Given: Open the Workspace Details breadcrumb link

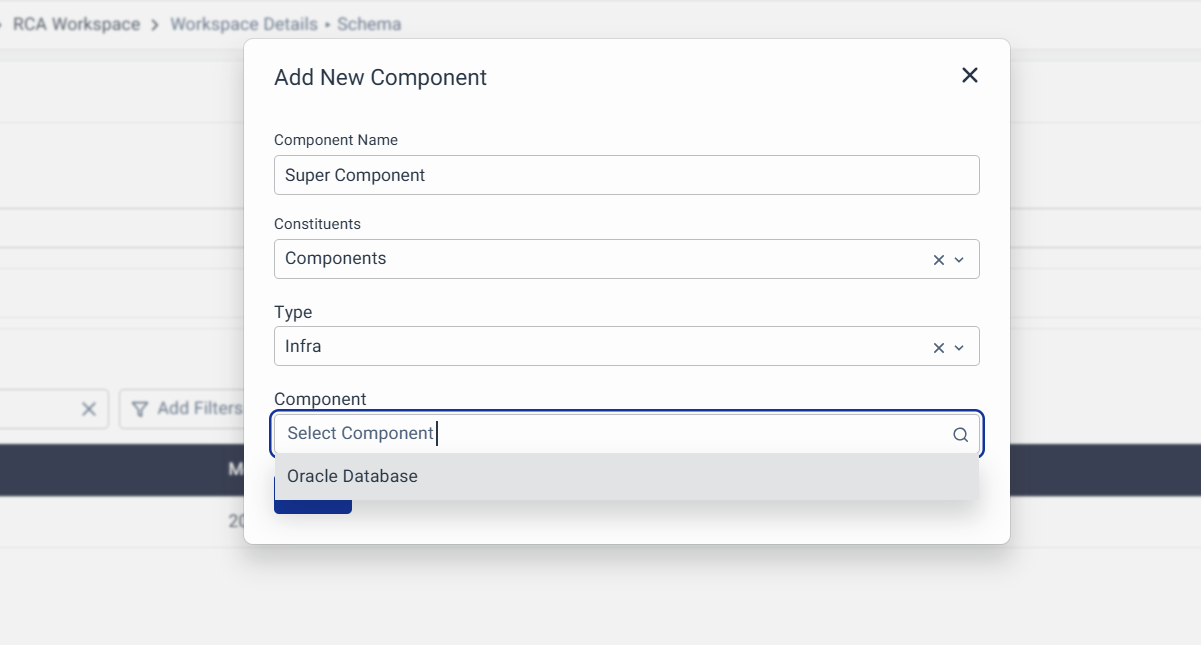Looking at the screenshot, I should coord(243,24).
